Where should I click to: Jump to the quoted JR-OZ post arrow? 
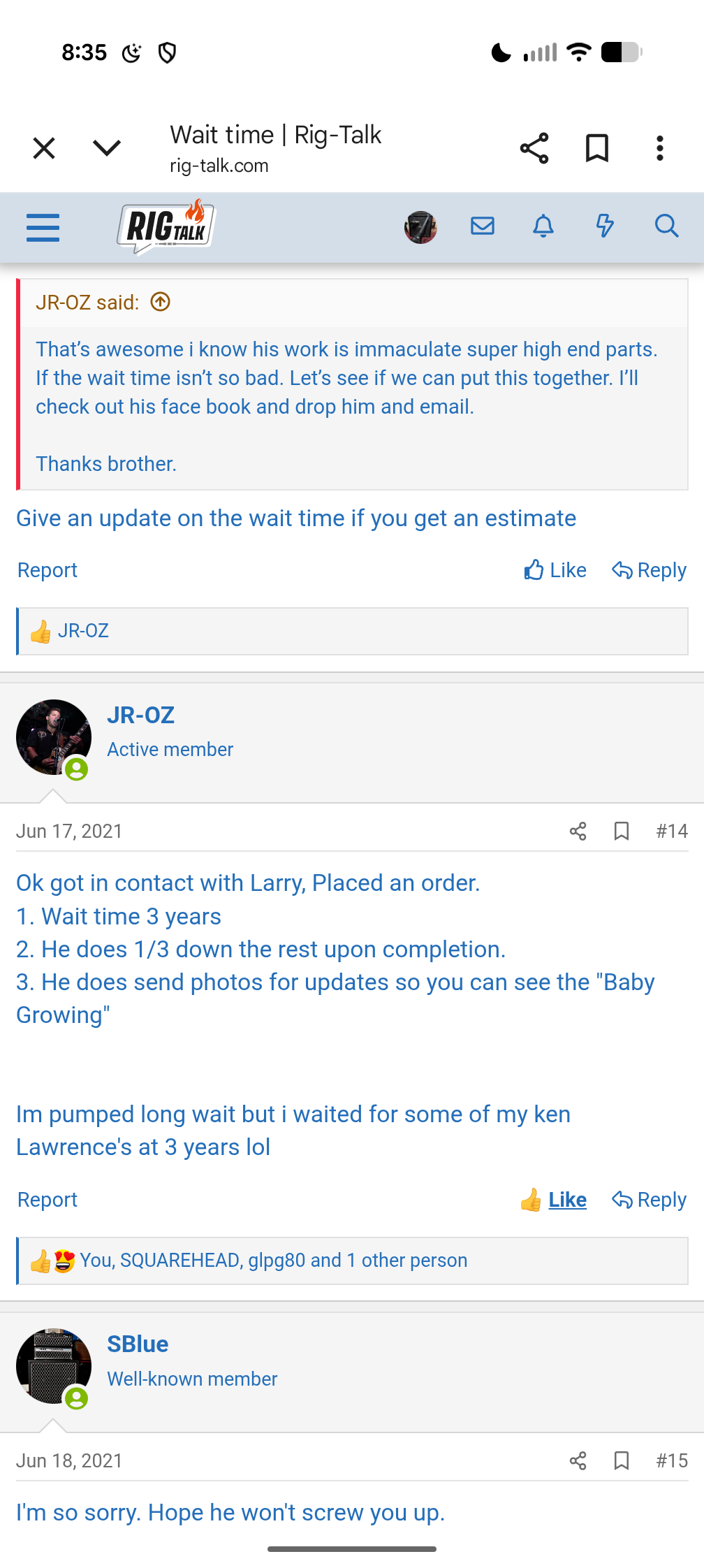161,302
